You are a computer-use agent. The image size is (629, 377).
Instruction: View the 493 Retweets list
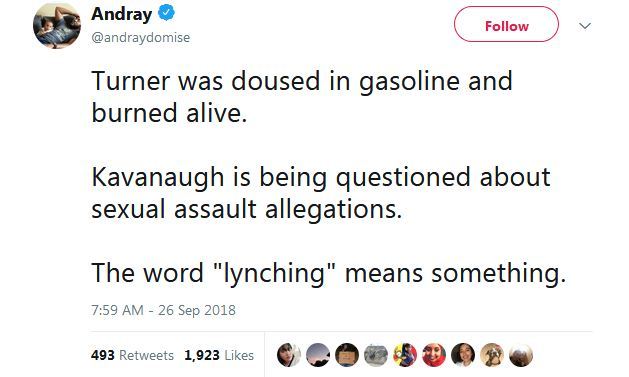[x=132, y=355]
